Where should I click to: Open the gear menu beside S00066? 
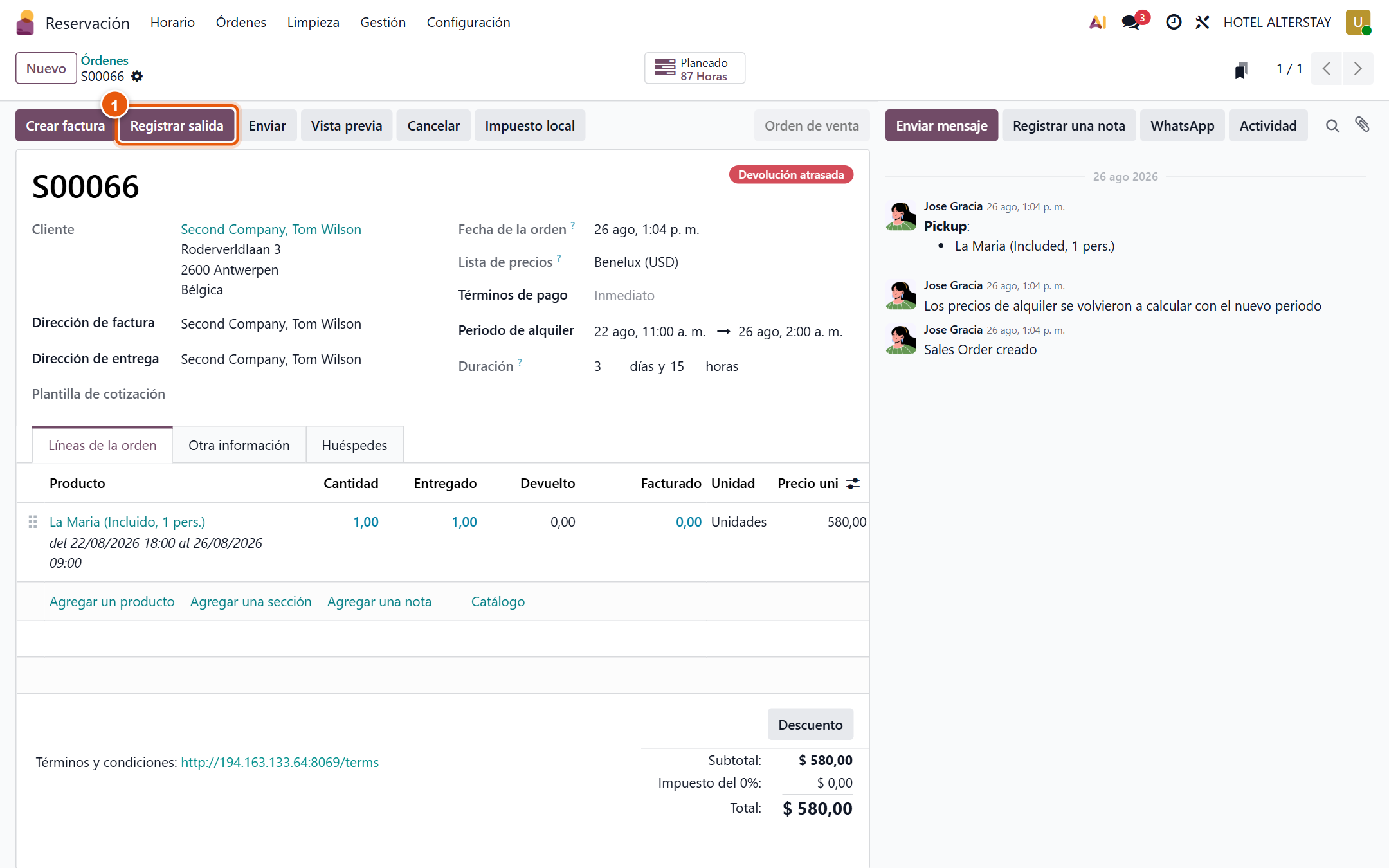click(137, 77)
